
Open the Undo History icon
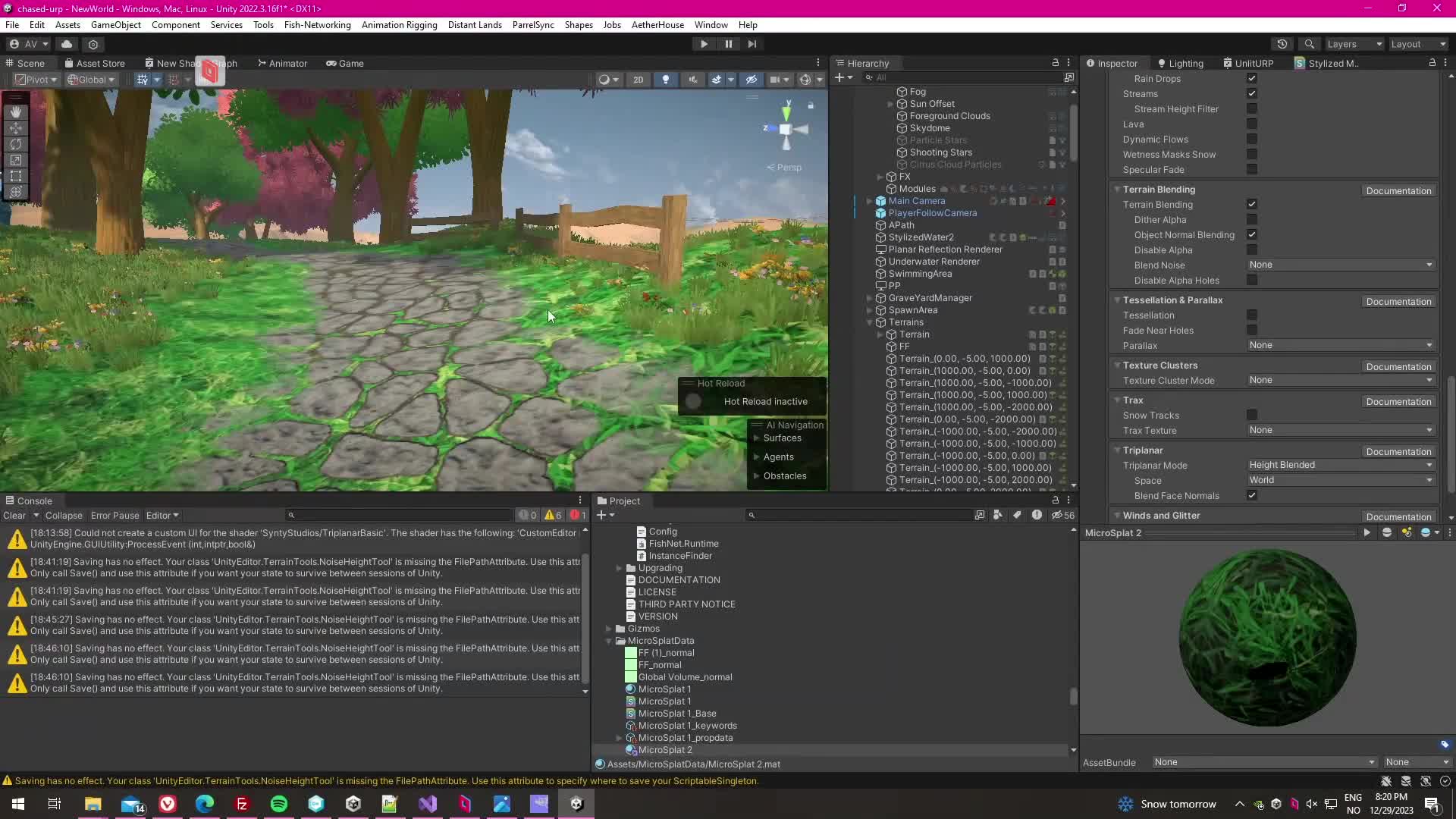[x=1282, y=44]
